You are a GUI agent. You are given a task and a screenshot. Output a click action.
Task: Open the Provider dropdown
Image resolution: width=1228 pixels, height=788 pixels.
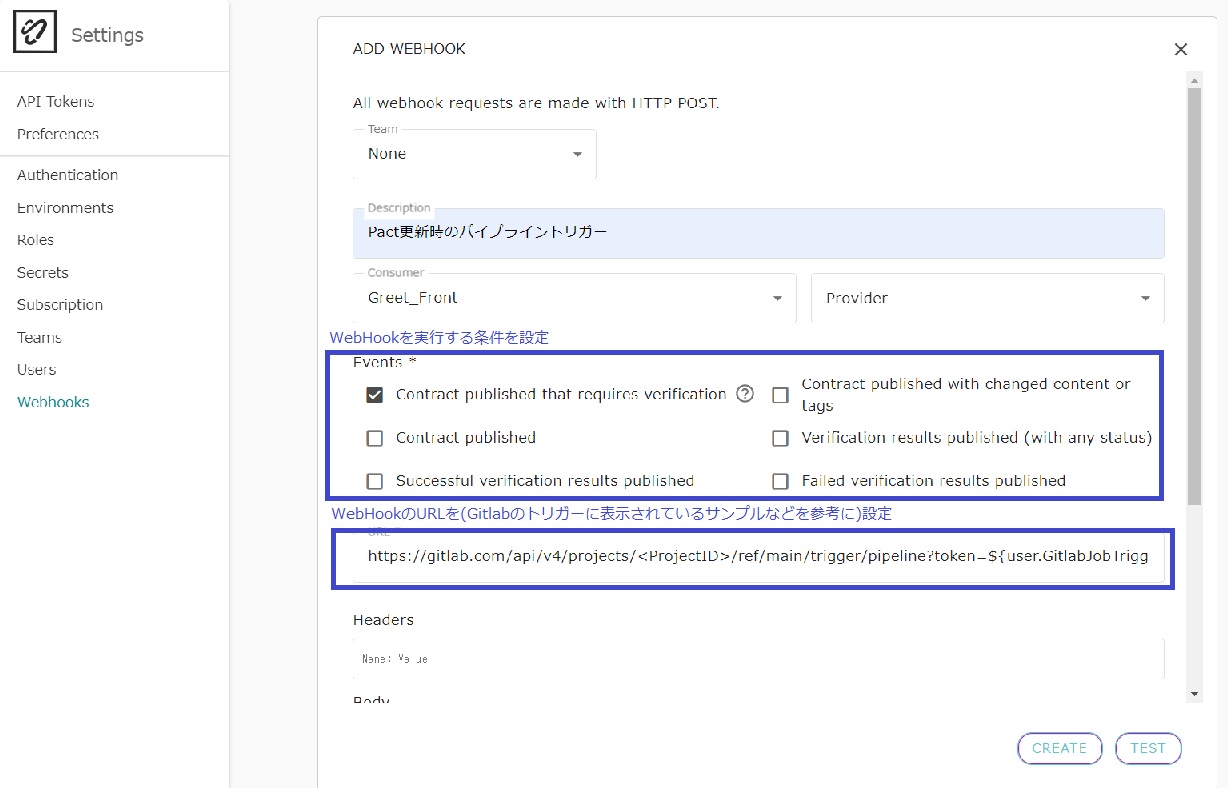tap(986, 298)
